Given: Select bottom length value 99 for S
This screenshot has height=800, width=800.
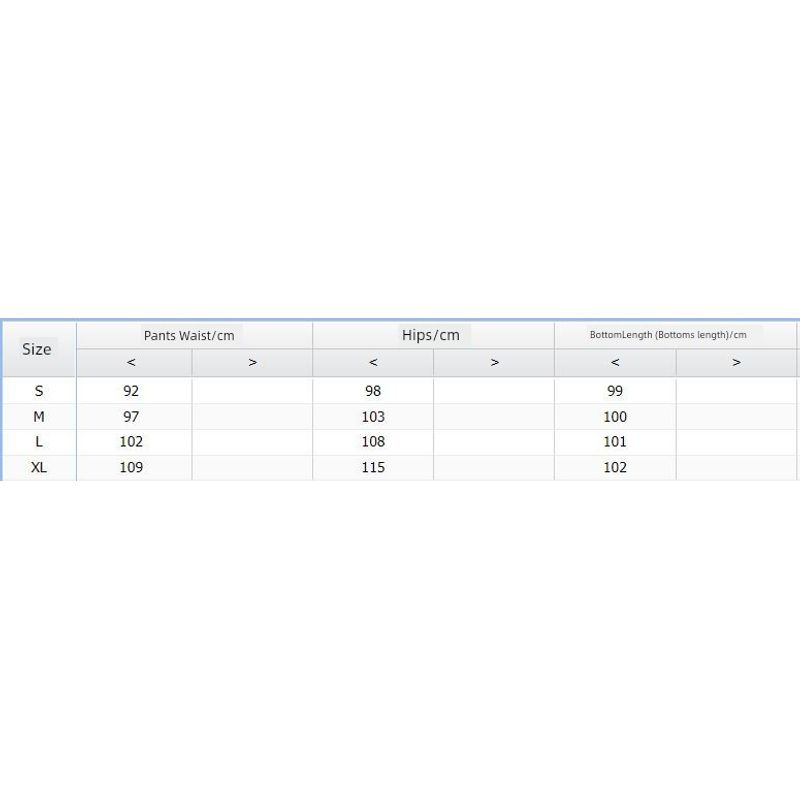Looking at the screenshot, I should click(615, 391).
